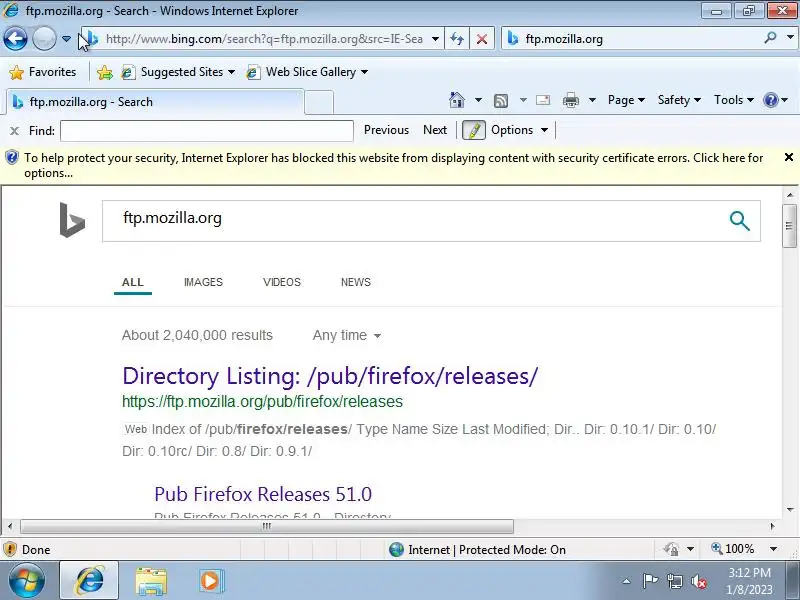Click the Home page icon
The width and height of the screenshot is (800, 600).
pyautogui.click(x=457, y=100)
